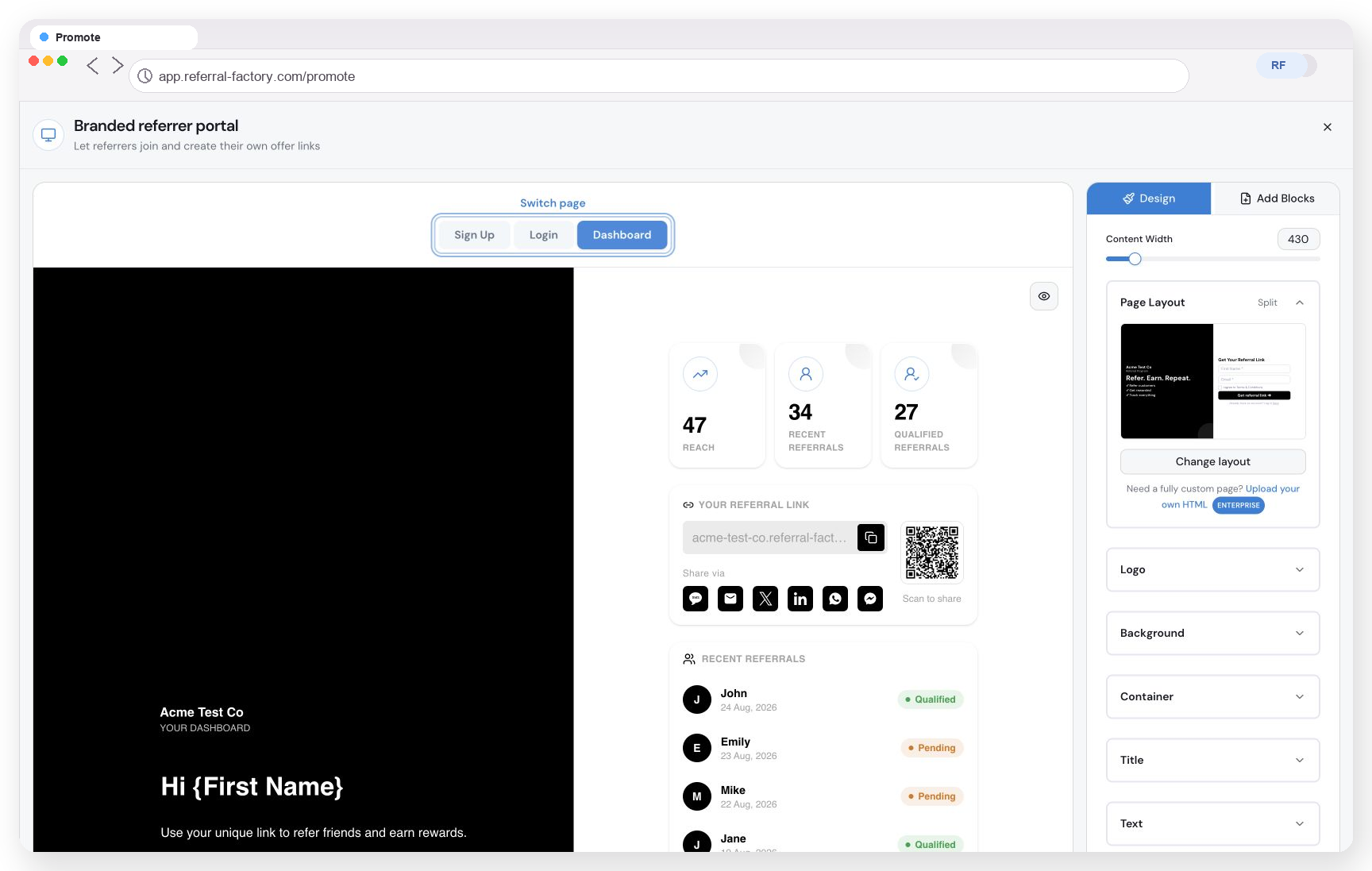Switch to the Login page
This screenshot has width=1372, height=871.
point(544,235)
